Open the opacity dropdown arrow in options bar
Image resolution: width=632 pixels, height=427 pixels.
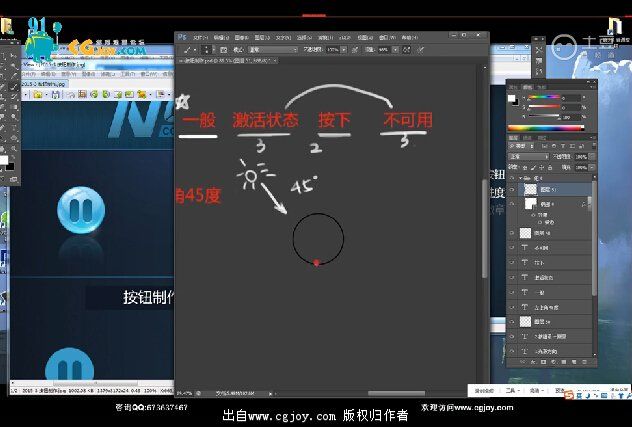pyautogui.click(x=343, y=50)
